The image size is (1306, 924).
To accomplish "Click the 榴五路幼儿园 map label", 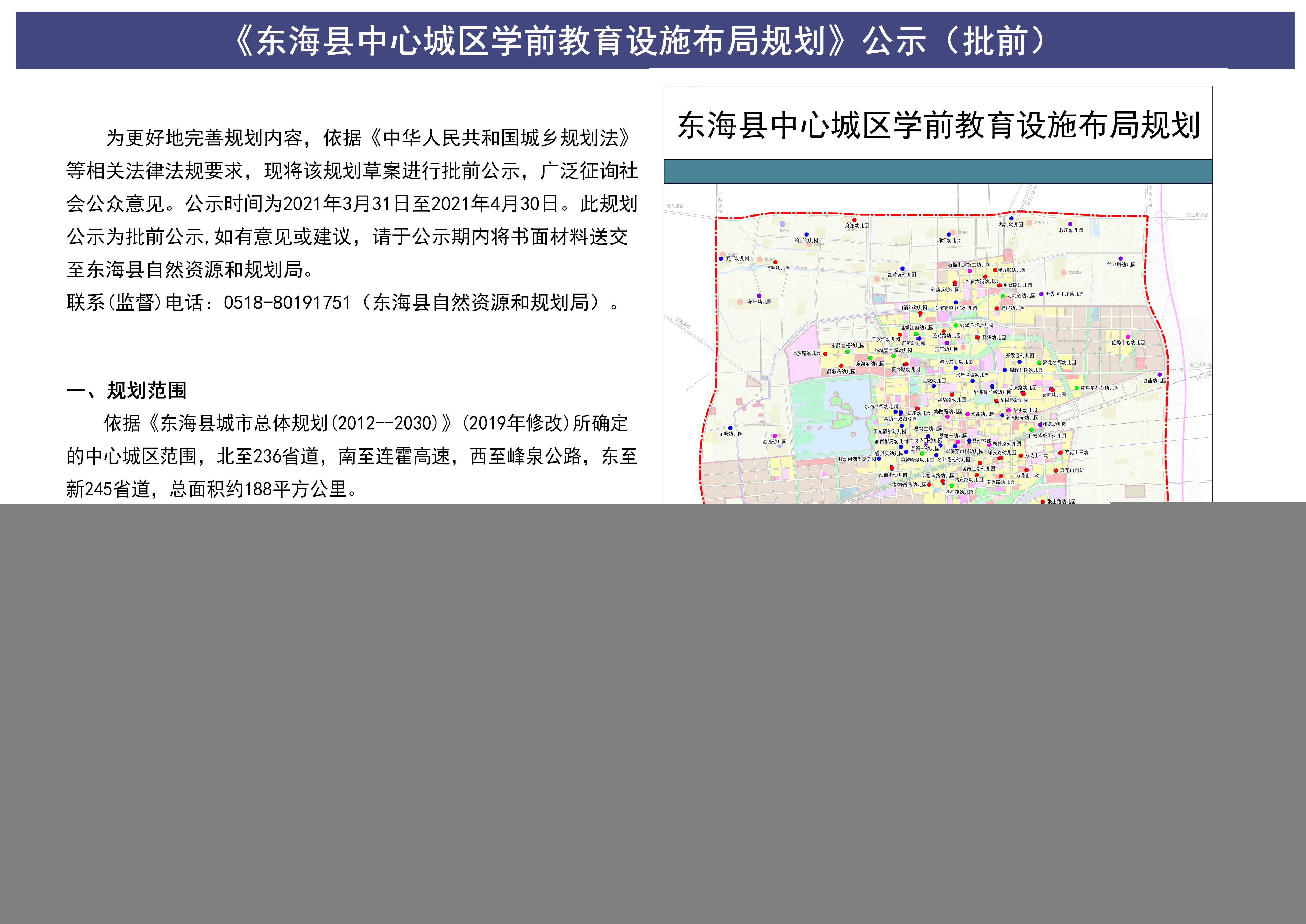I will (x=1011, y=270).
